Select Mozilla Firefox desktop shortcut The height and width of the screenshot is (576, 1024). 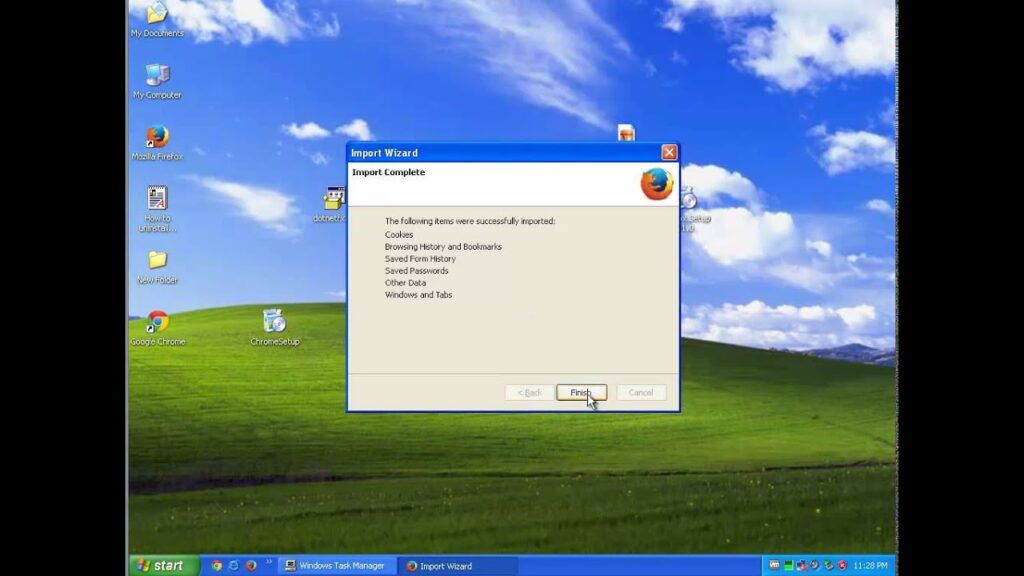click(x=157, y=142)
